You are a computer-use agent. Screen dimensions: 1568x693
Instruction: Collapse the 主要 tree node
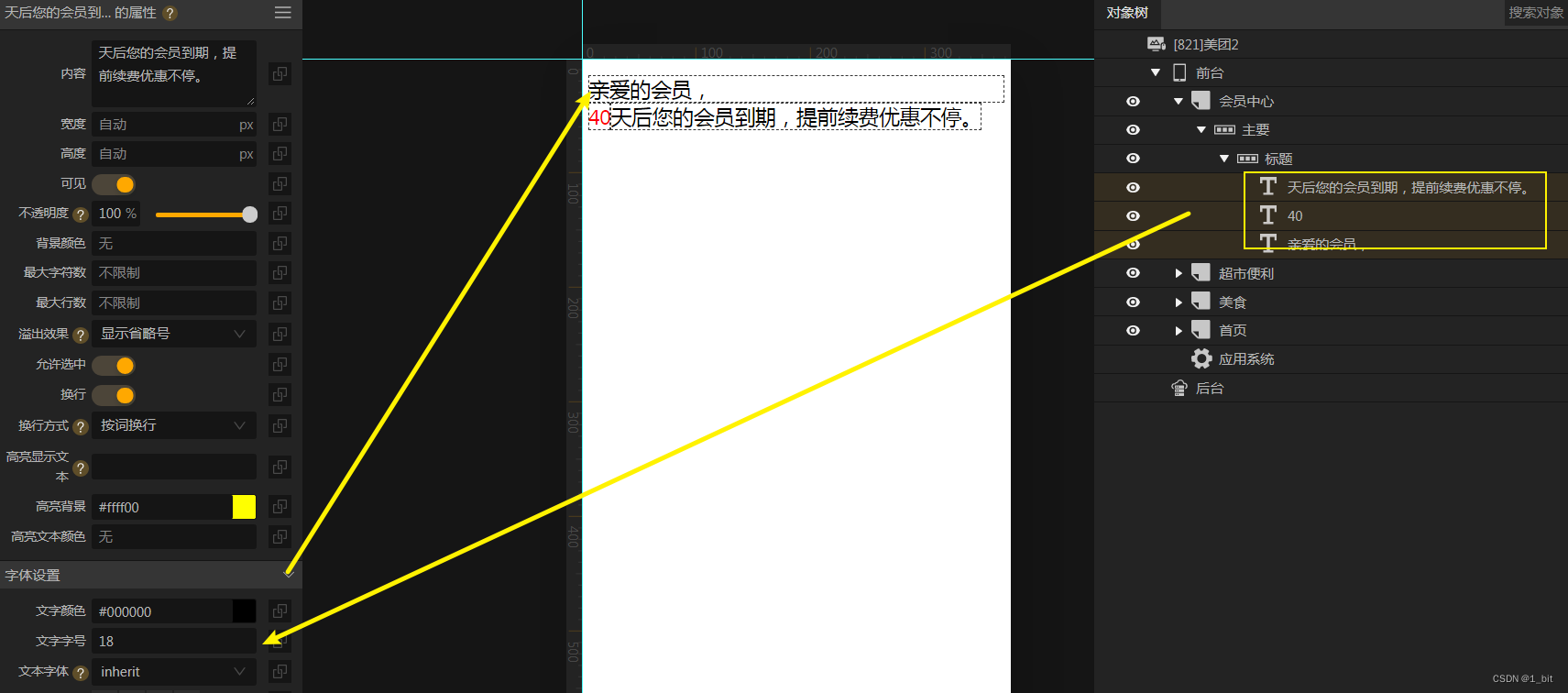(1201, 130)
